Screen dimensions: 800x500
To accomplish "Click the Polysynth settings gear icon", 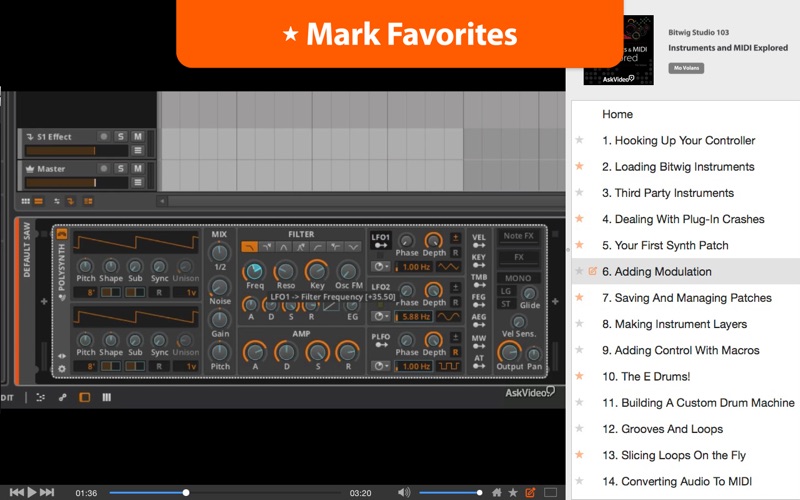I will pyautogui.click(x=62, y=368).
